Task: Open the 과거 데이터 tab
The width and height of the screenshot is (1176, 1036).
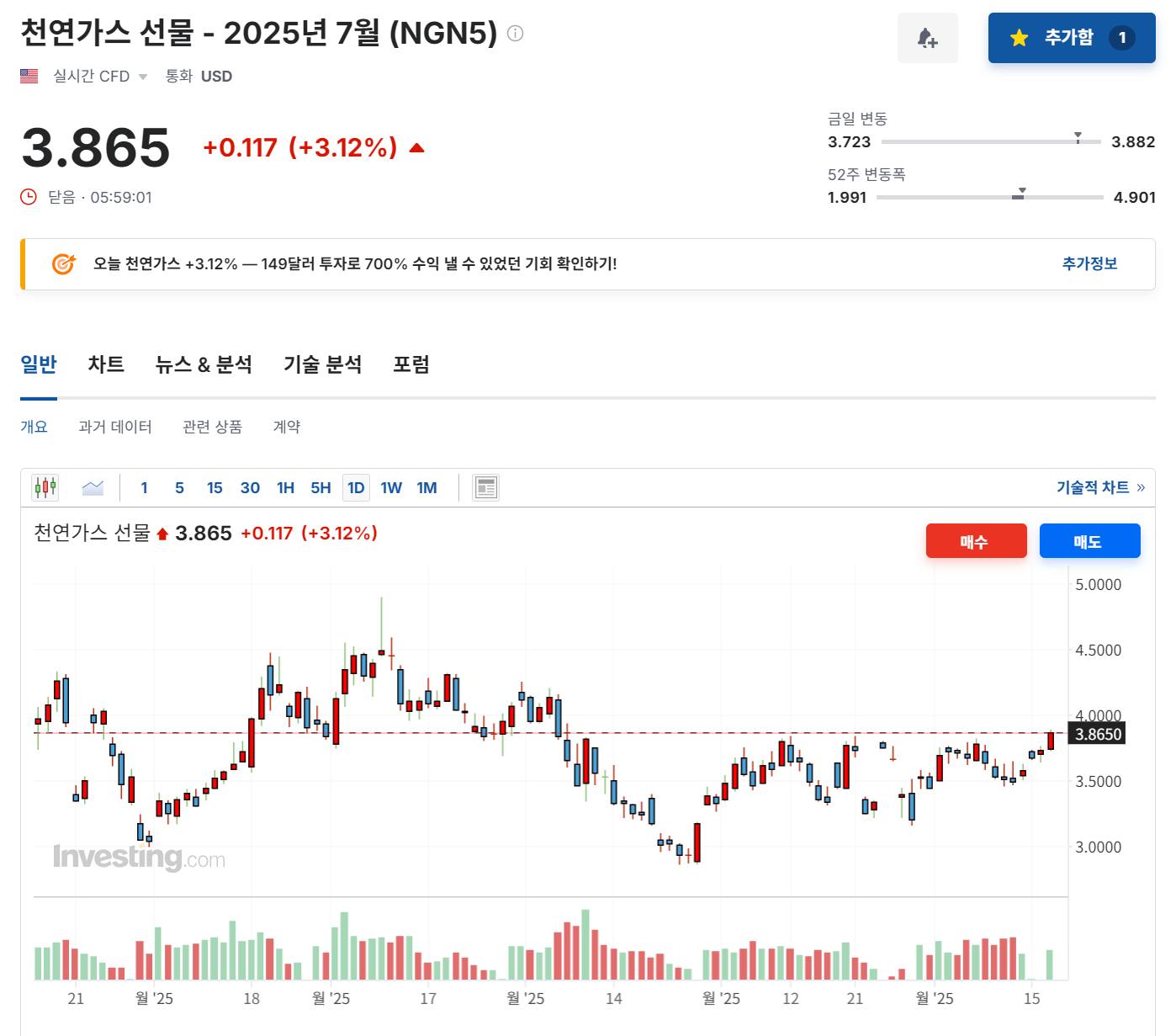Action: (x=115, y=427)
